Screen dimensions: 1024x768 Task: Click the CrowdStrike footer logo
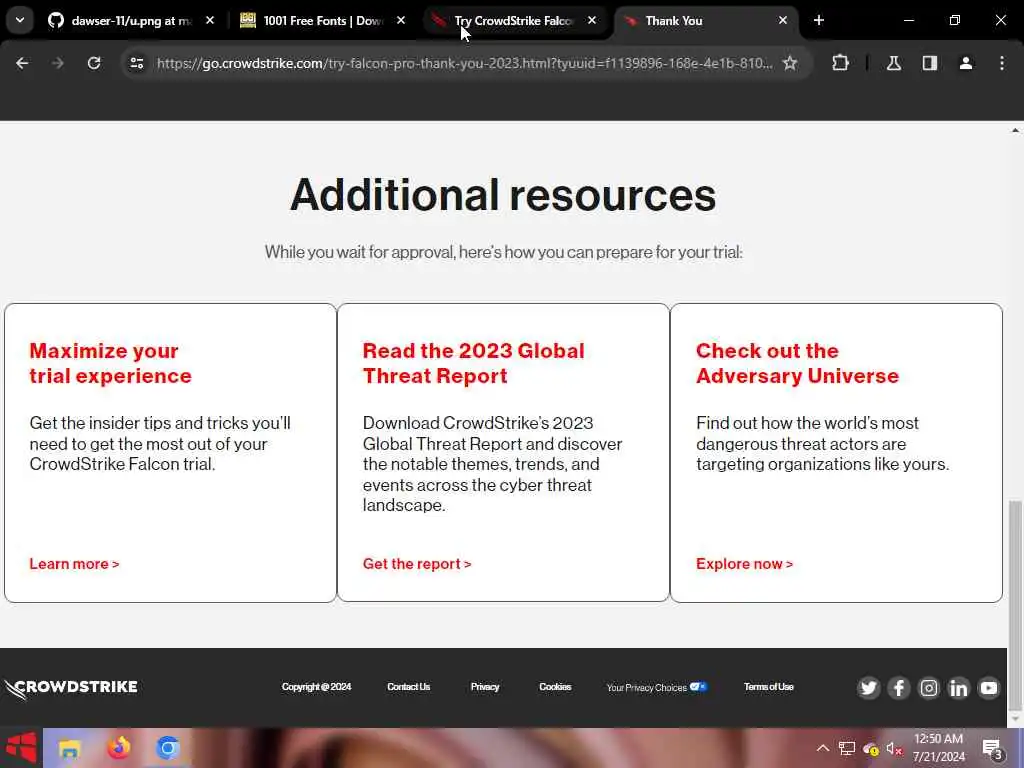coord(71,688)
